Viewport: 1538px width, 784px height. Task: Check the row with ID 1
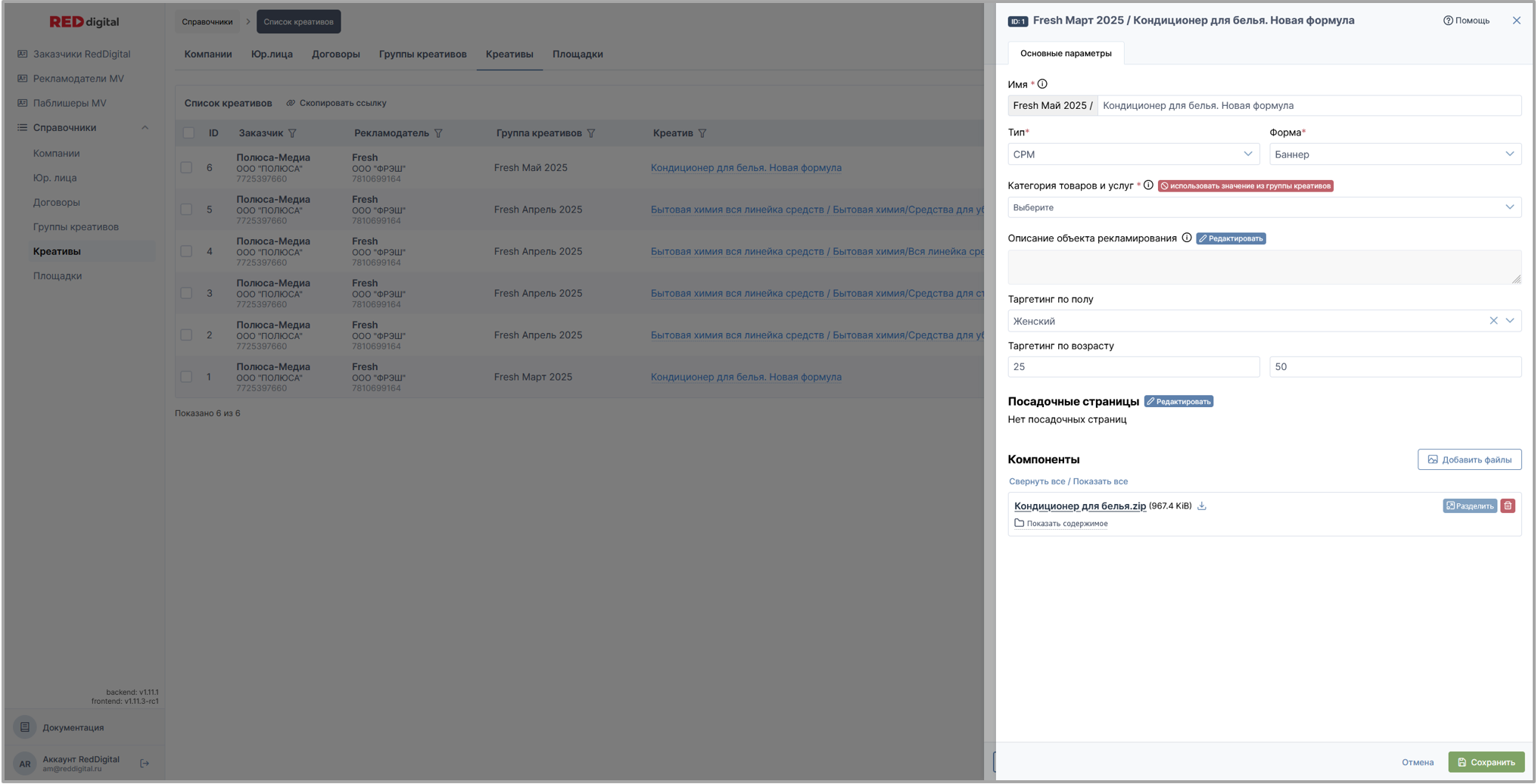pos(186,377)
